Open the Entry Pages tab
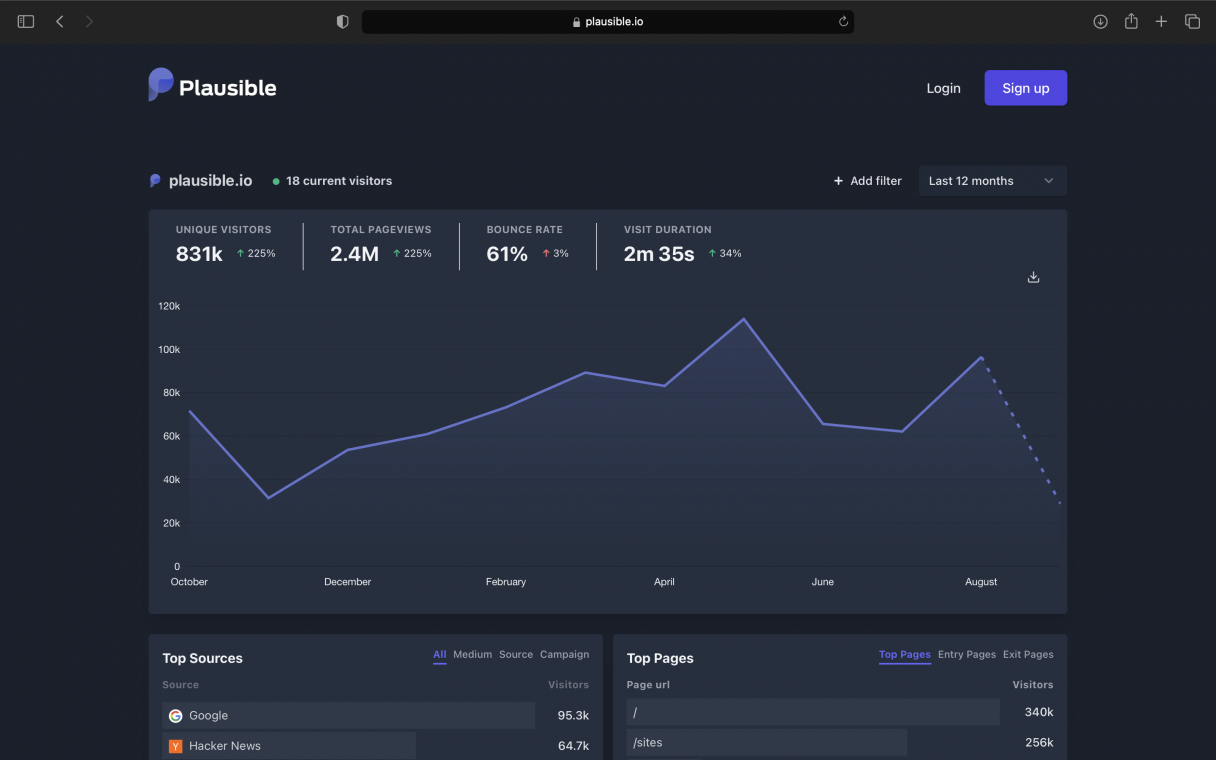1216x760 pixels. 967,654
